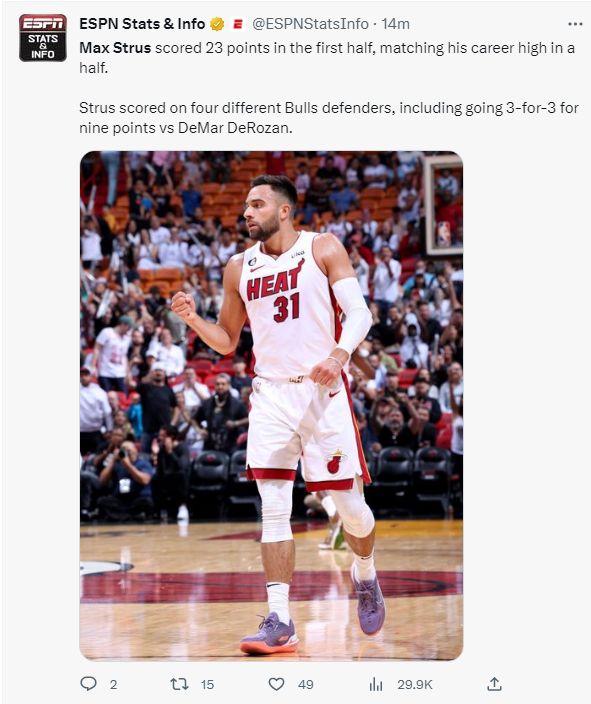The image size is (591, 704).
Task: Open the @ESPNStatsInfo handle link
Action: (310, 24)
